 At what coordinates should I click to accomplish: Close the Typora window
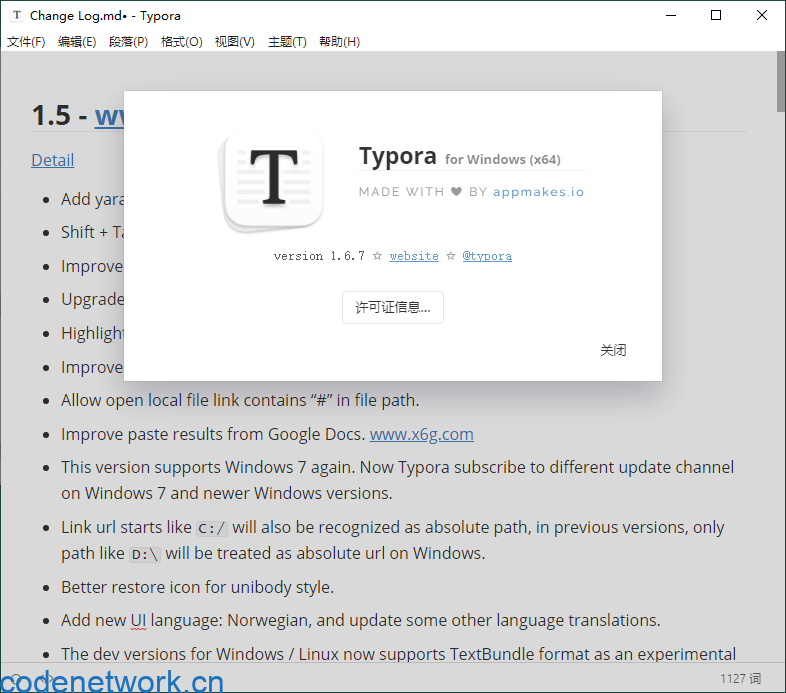click(x=761, y=16)
